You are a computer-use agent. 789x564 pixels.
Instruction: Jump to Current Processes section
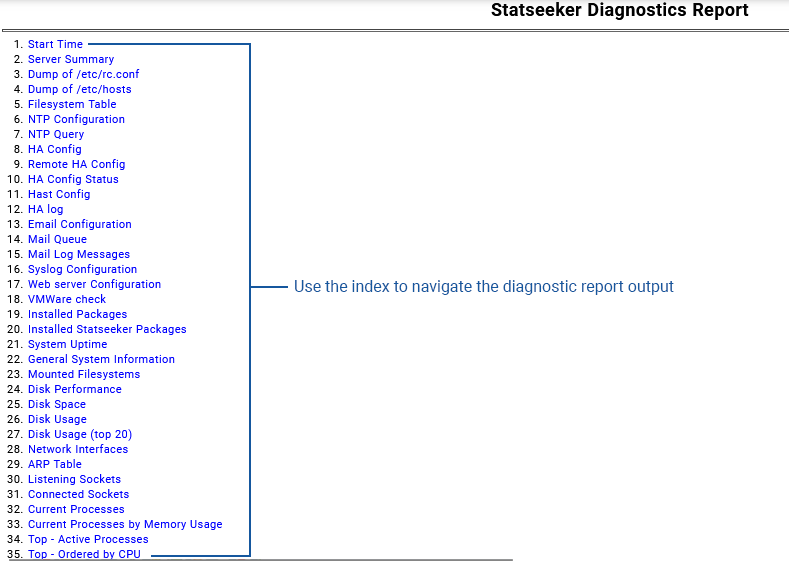[76, 509]
